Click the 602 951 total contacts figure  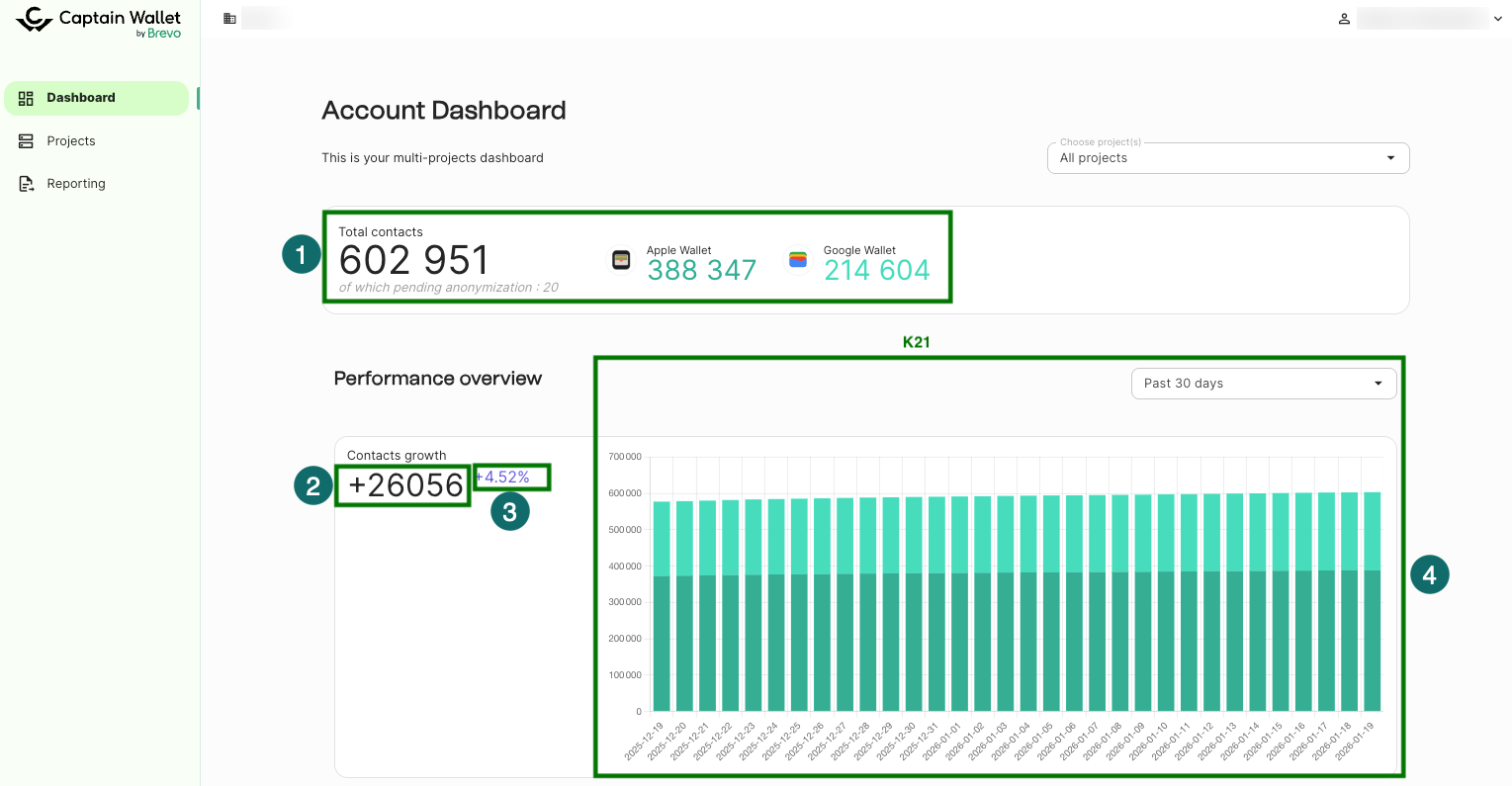413,261
